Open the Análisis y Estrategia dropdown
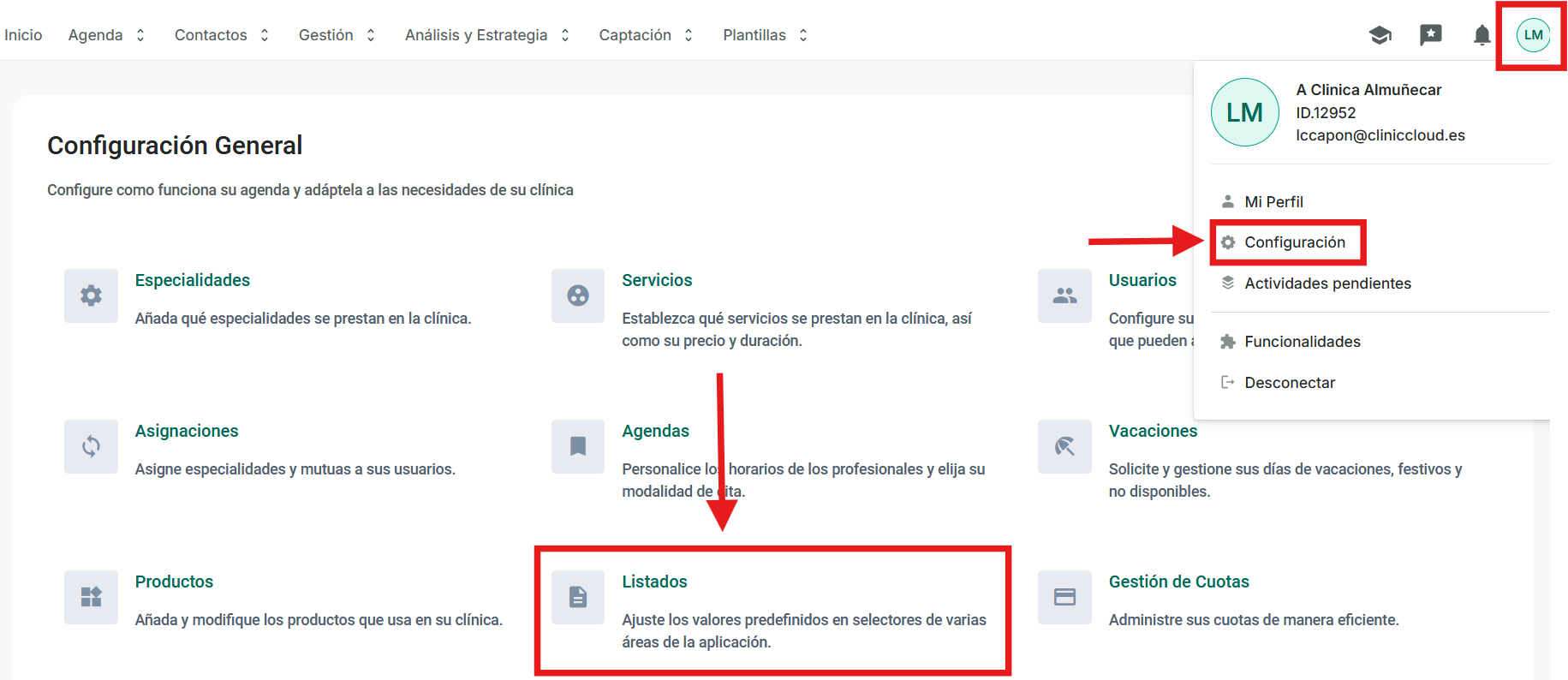Screen dimensions: 1568x680 point(486,35)
